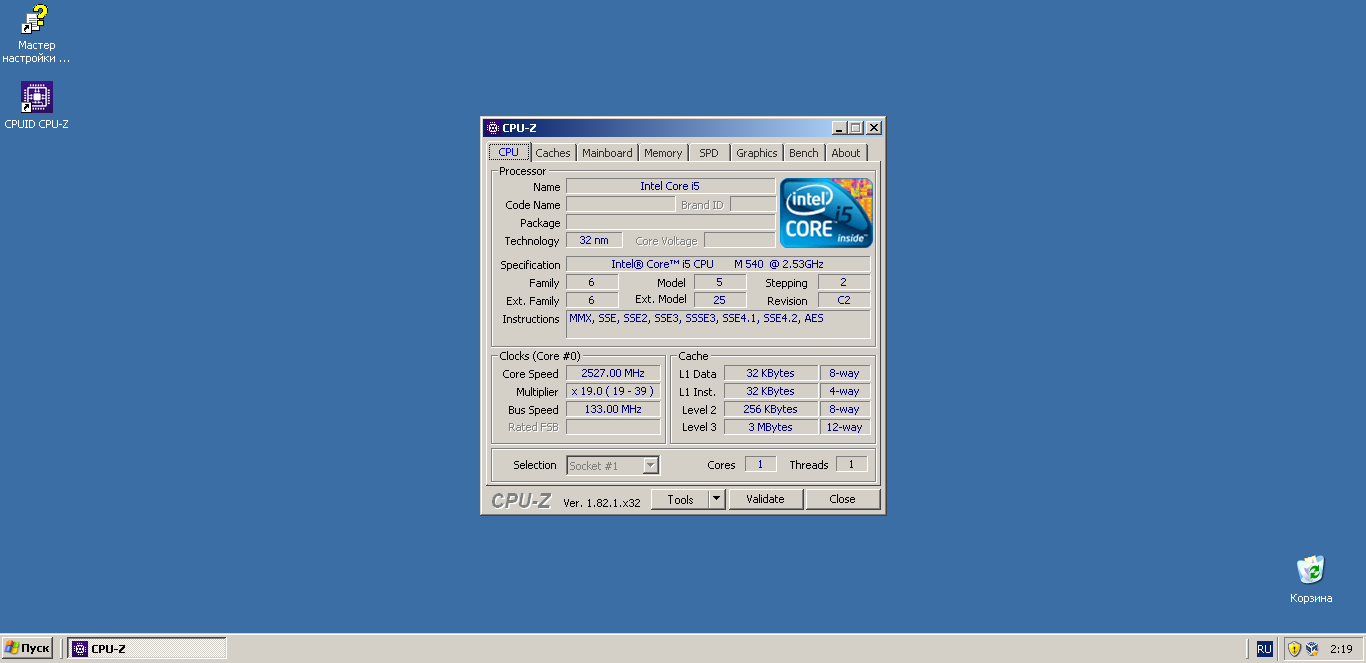
Task: Open the Socket #1 selection combo box
Action: pos(613,465)
